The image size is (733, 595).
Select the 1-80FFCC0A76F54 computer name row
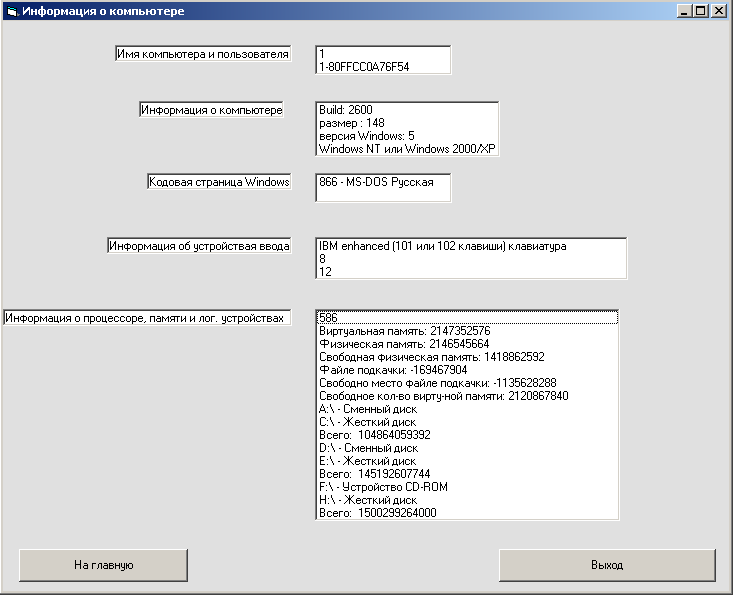pos(383,67)
